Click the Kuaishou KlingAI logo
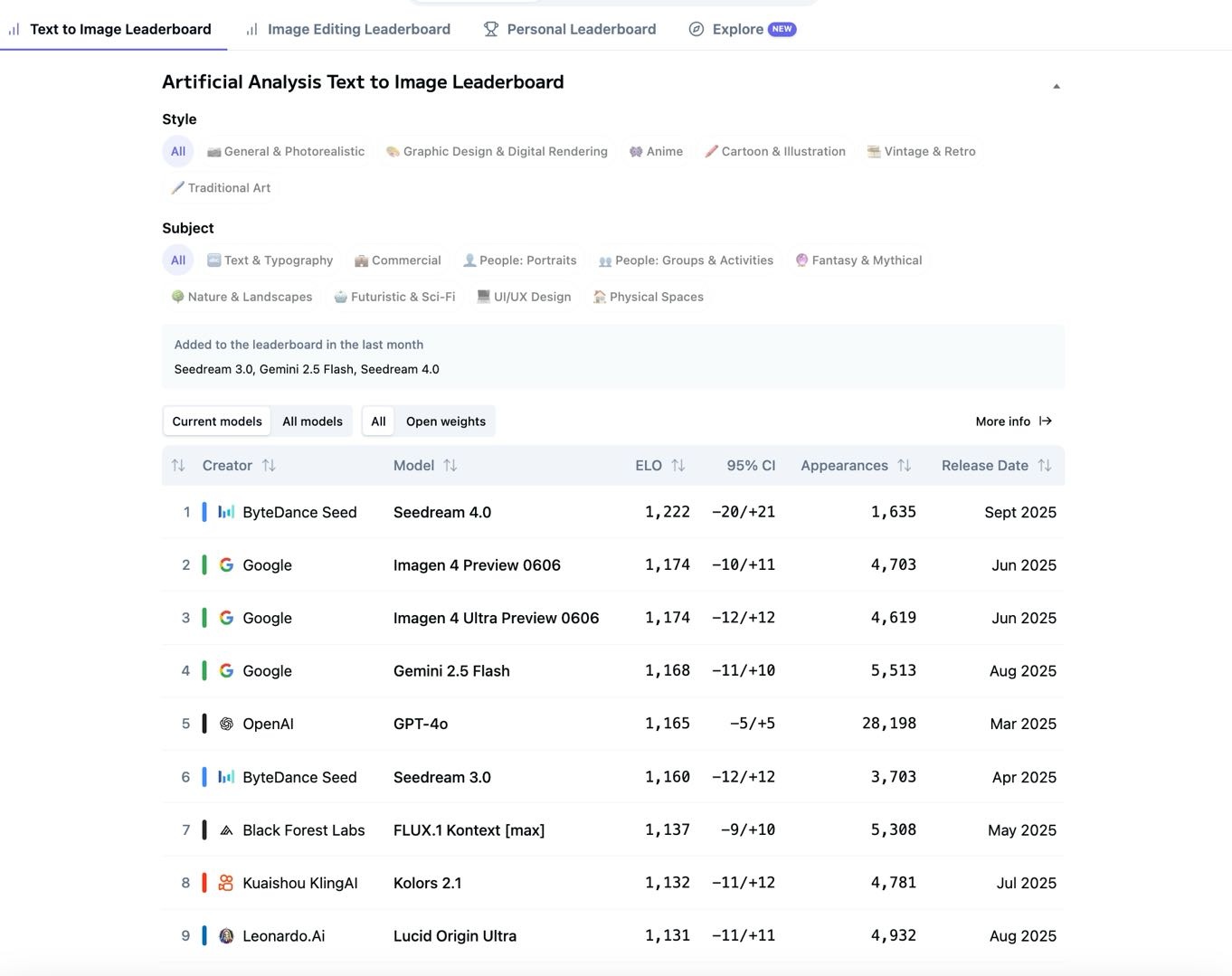 click(226, 883)
